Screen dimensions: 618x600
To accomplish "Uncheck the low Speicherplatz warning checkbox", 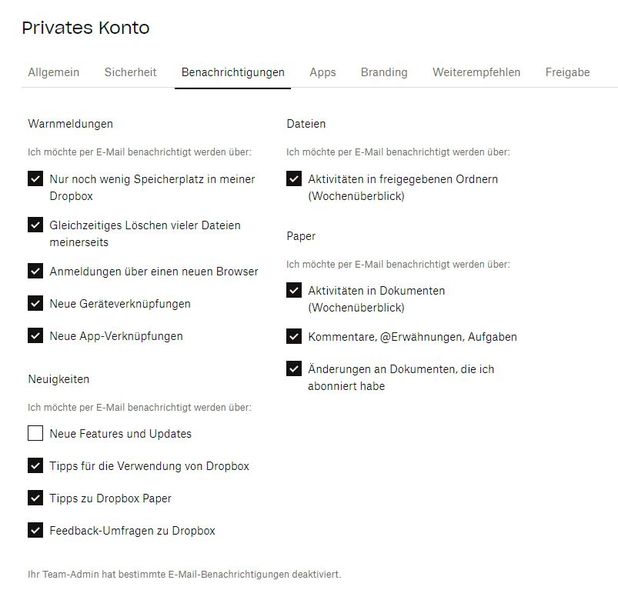I will (36, 180).
